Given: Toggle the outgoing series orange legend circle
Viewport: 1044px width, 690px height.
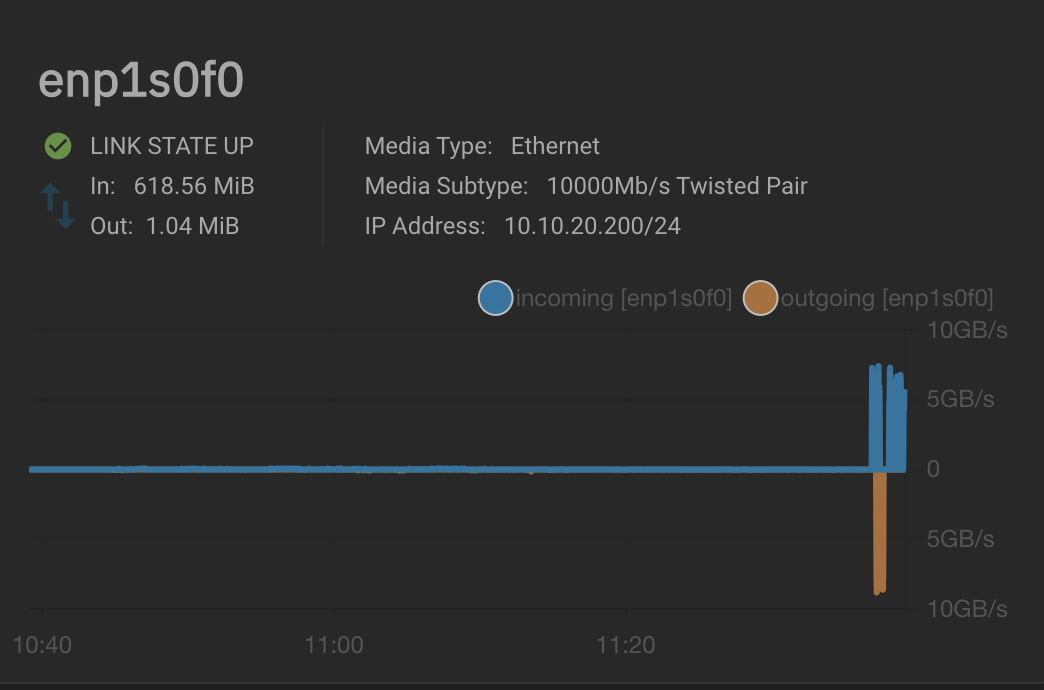Looking at the screenshot, I should (x=760, y=298).
